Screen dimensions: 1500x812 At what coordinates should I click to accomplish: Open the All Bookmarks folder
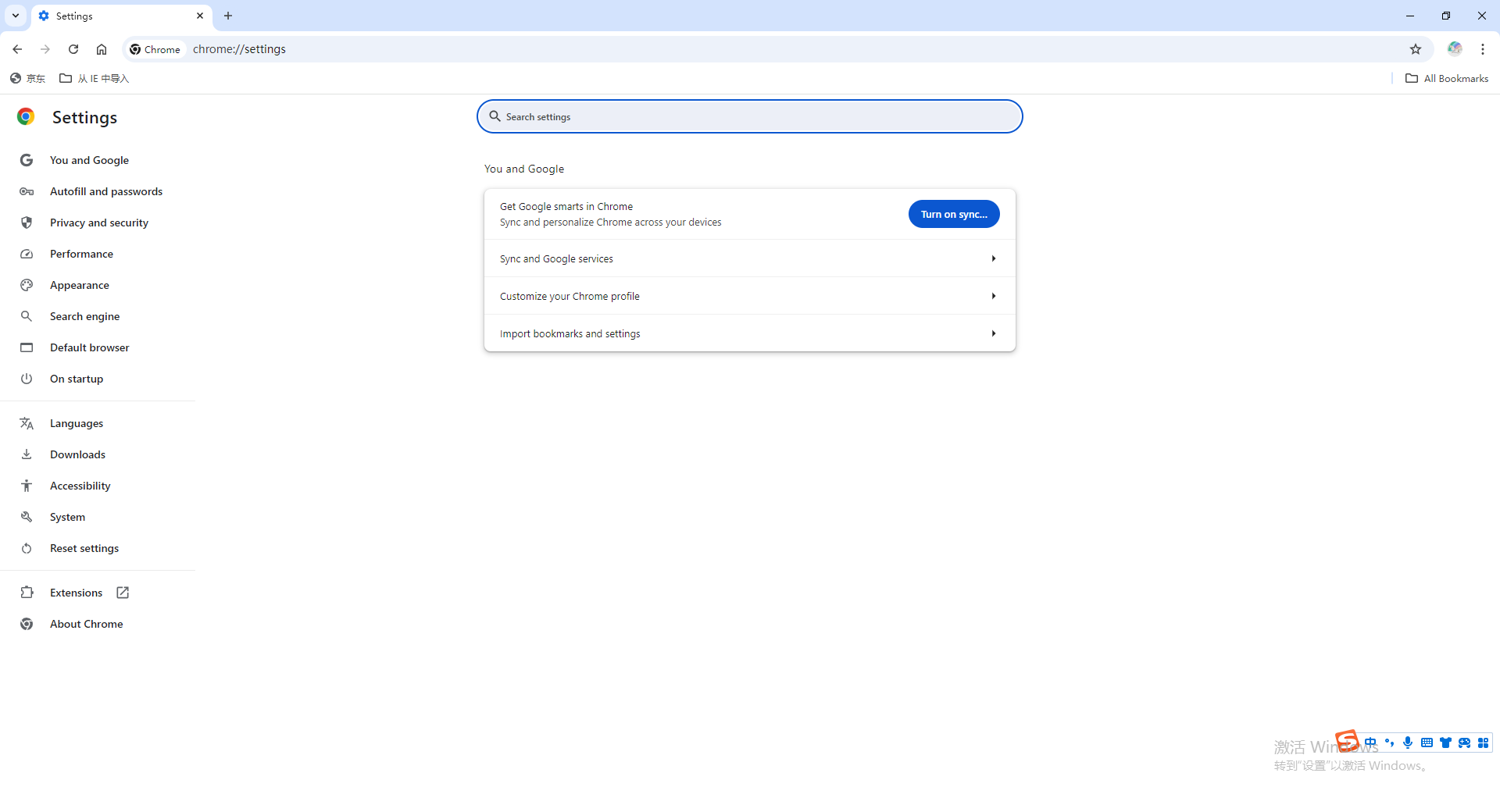pyautogui.click(x=1447, y=78)
